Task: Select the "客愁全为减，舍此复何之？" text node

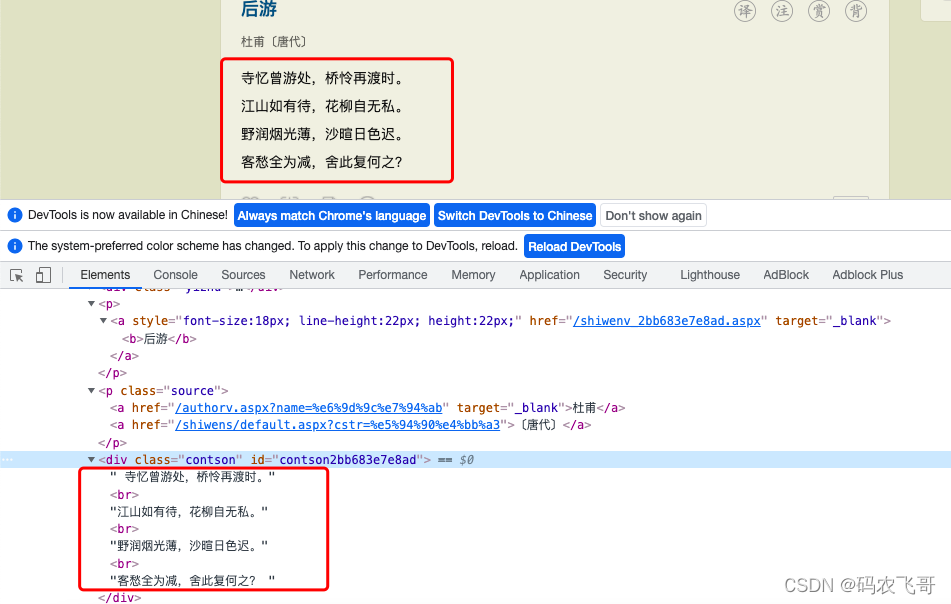Action: tap(192, 581)
